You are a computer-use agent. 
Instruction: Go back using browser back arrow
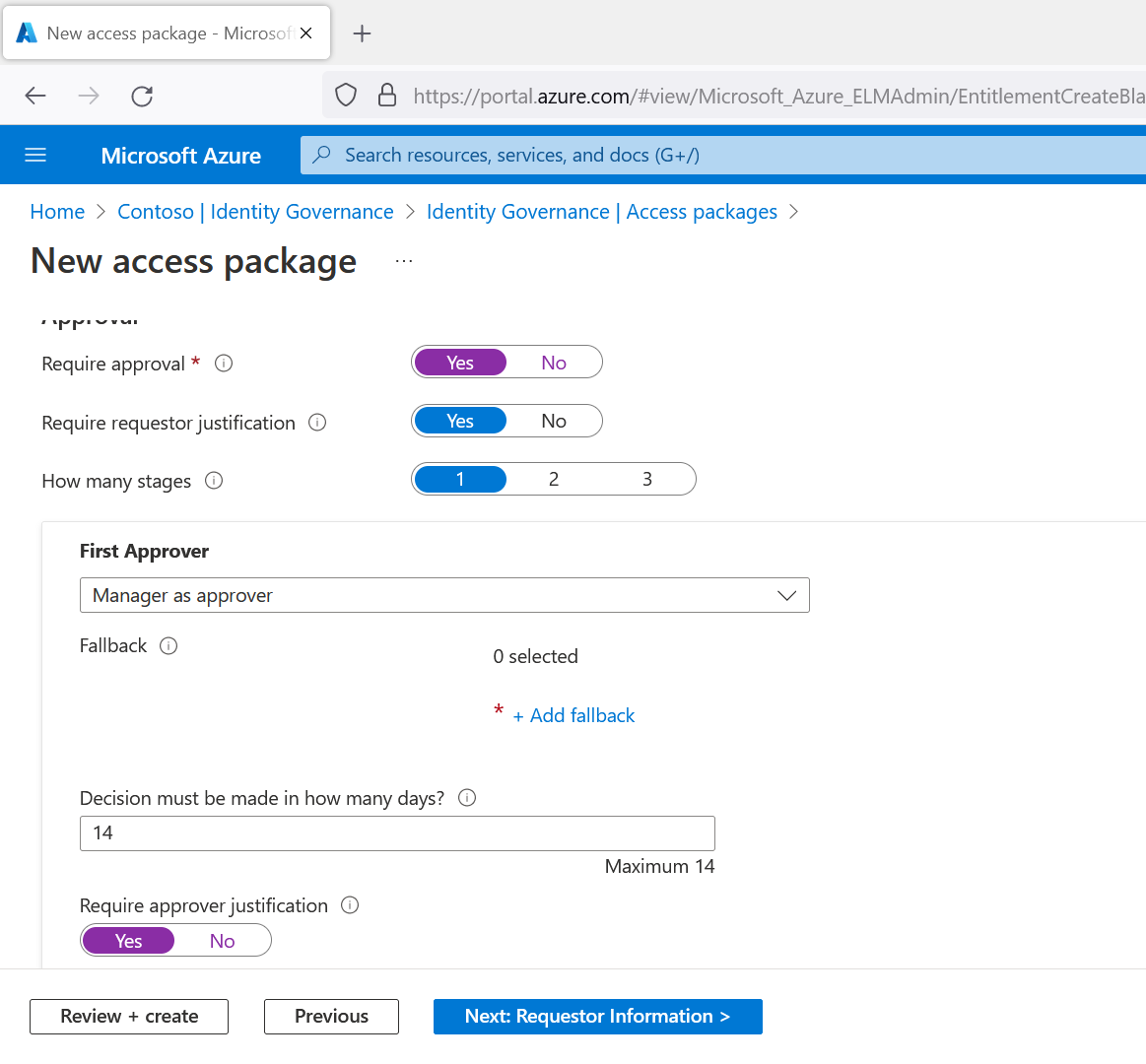pyautogui.click(x=35, y=96)
